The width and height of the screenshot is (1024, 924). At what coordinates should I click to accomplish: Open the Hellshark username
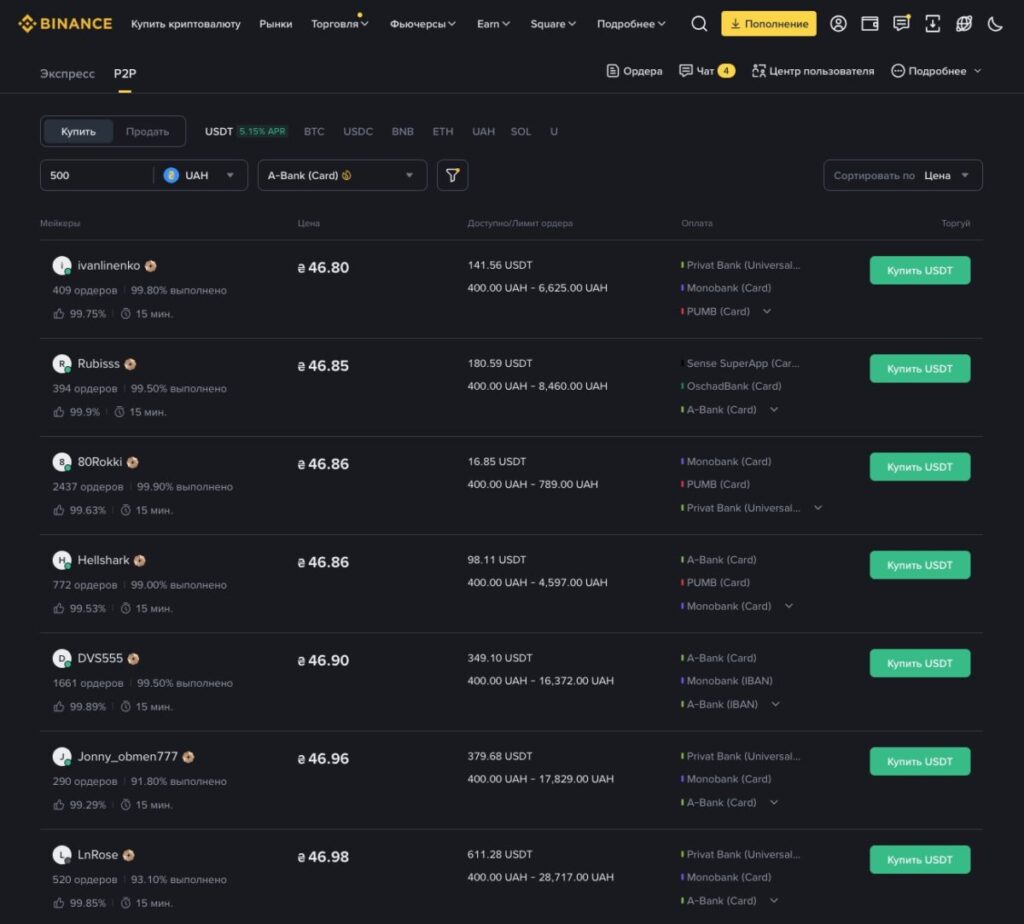103,560
